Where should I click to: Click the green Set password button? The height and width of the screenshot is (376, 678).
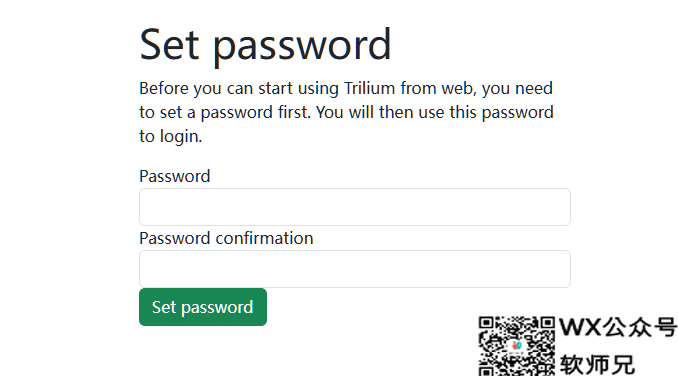[203, 307]
